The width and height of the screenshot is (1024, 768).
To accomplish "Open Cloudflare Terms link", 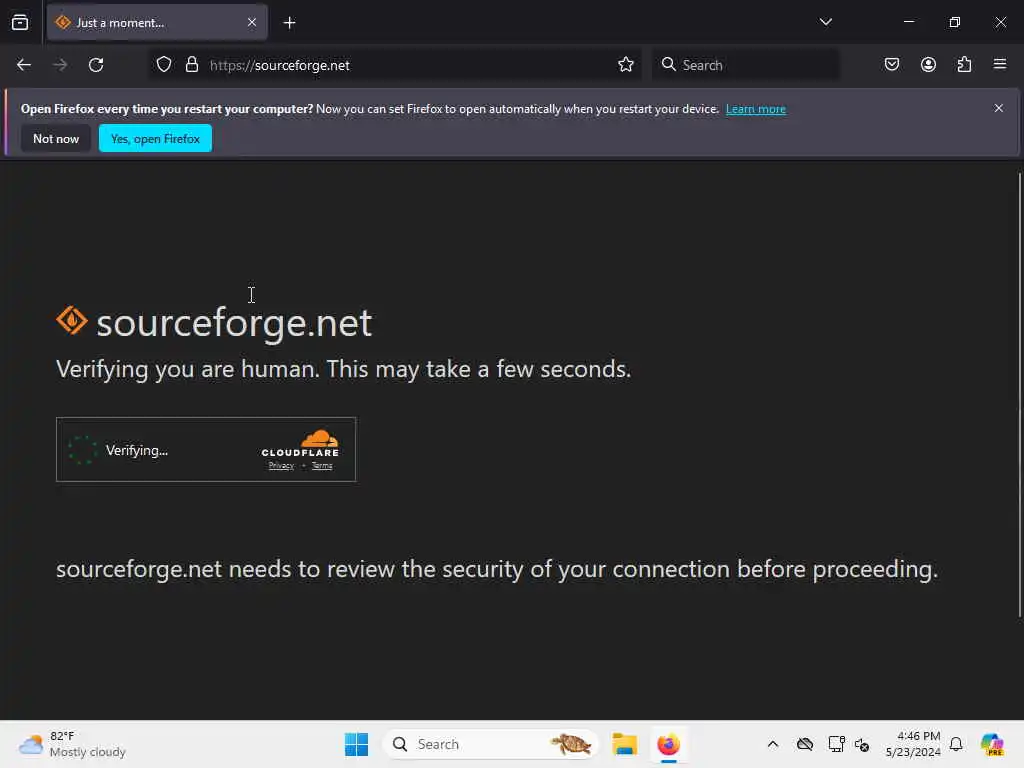I will point(322,466).
